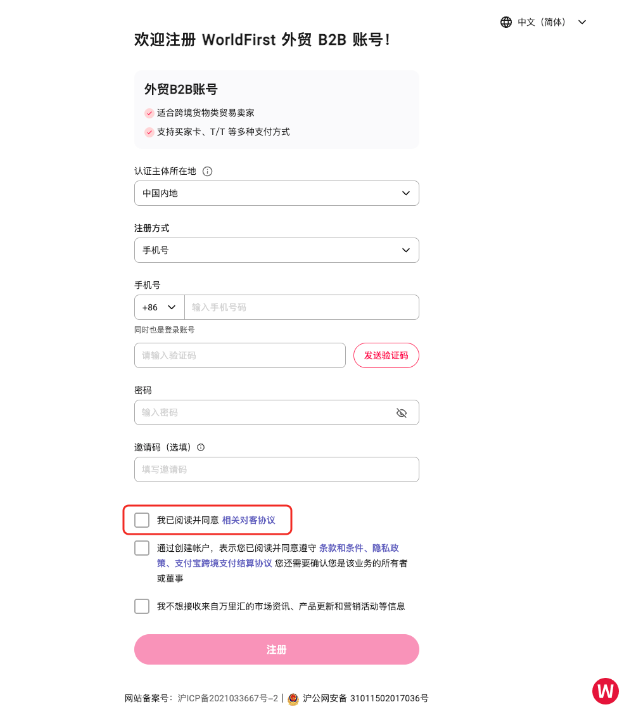Check the opt-out marketing info checkbox

click(x=142, y=606)
